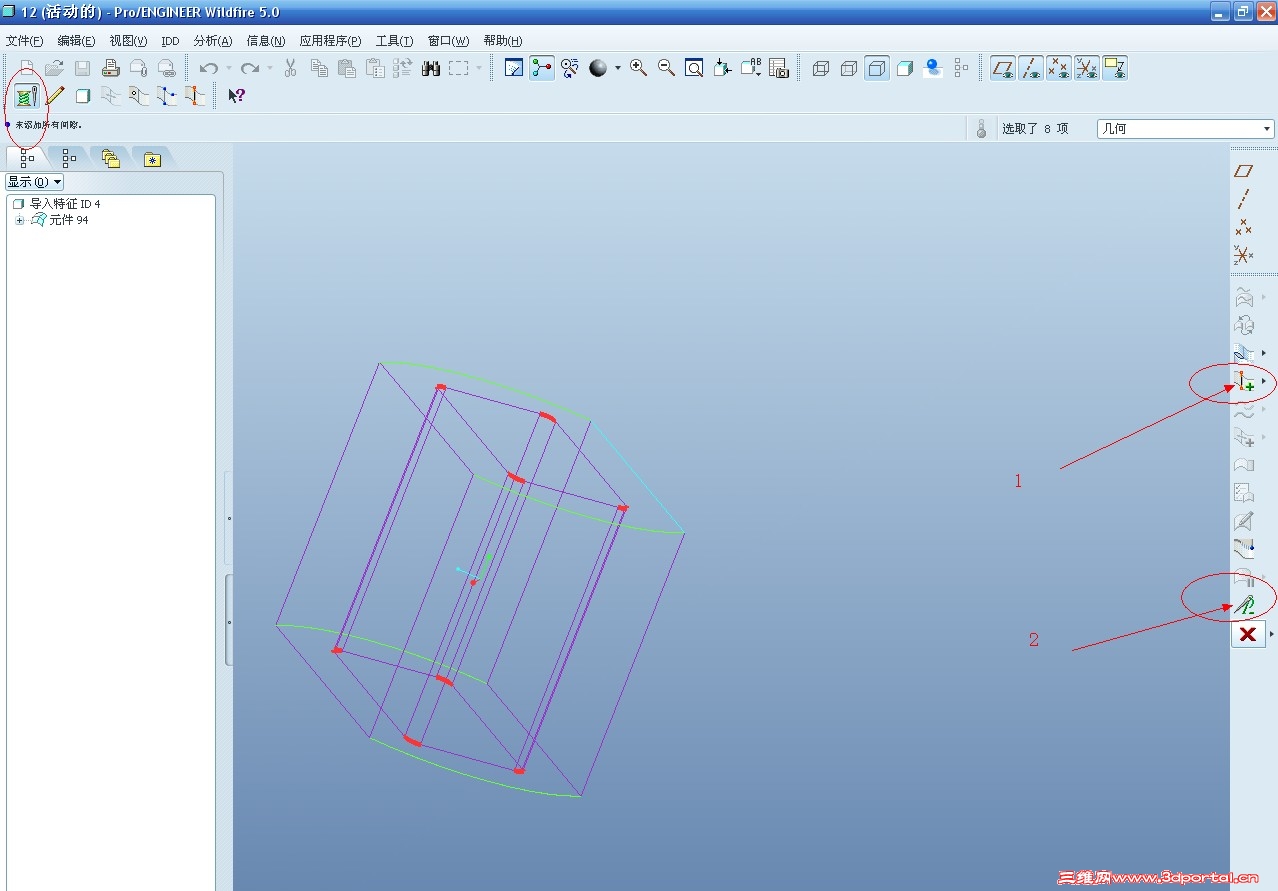Open the 几何 selection filter dropdown

coord(1185,128)
